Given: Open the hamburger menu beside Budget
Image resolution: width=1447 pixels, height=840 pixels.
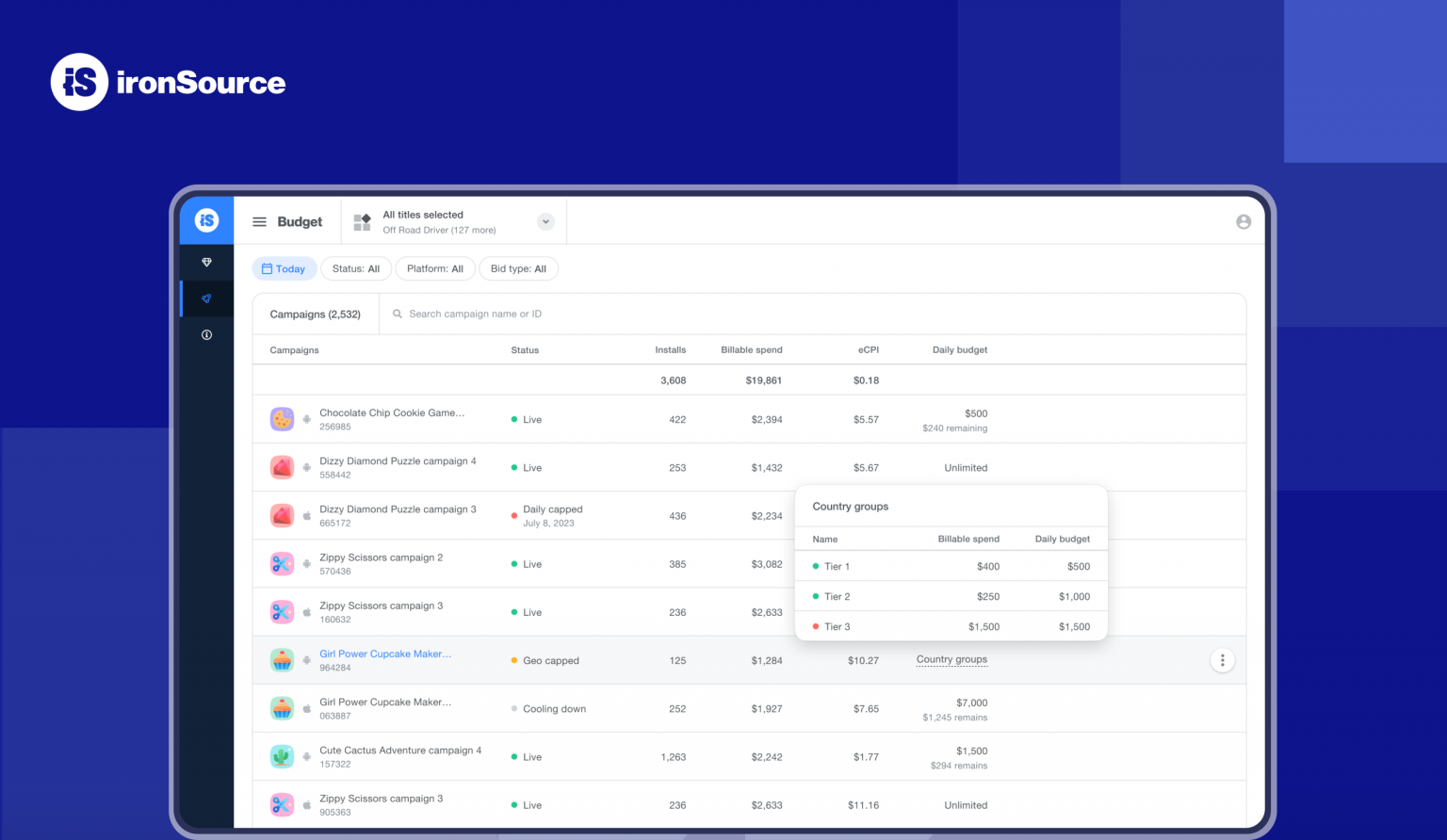Looking at the screenshot, I should click(x=259, y=220).
